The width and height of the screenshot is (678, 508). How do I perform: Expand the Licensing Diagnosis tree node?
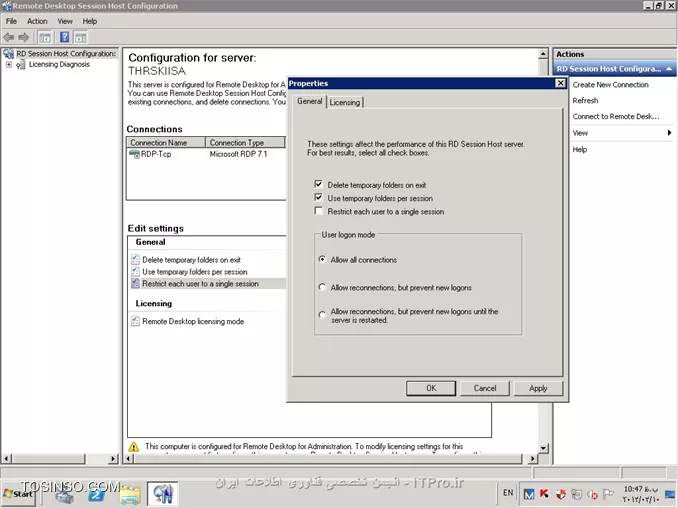9,64
